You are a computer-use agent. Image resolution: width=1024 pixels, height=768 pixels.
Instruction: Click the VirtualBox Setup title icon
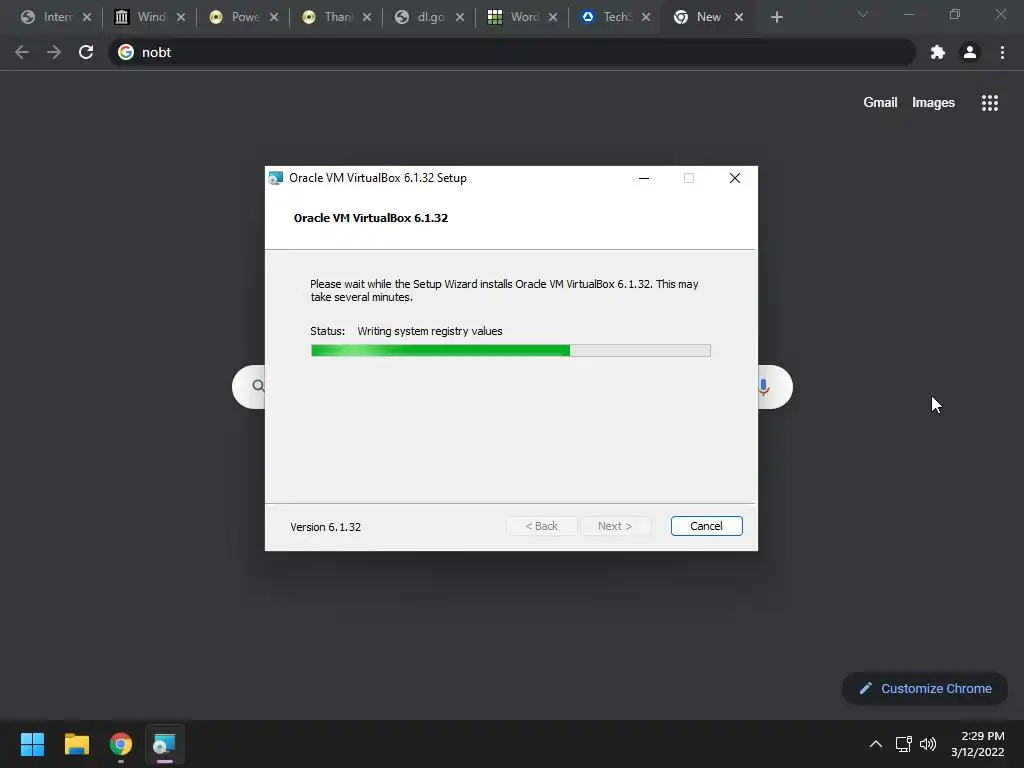click(276, 178)
